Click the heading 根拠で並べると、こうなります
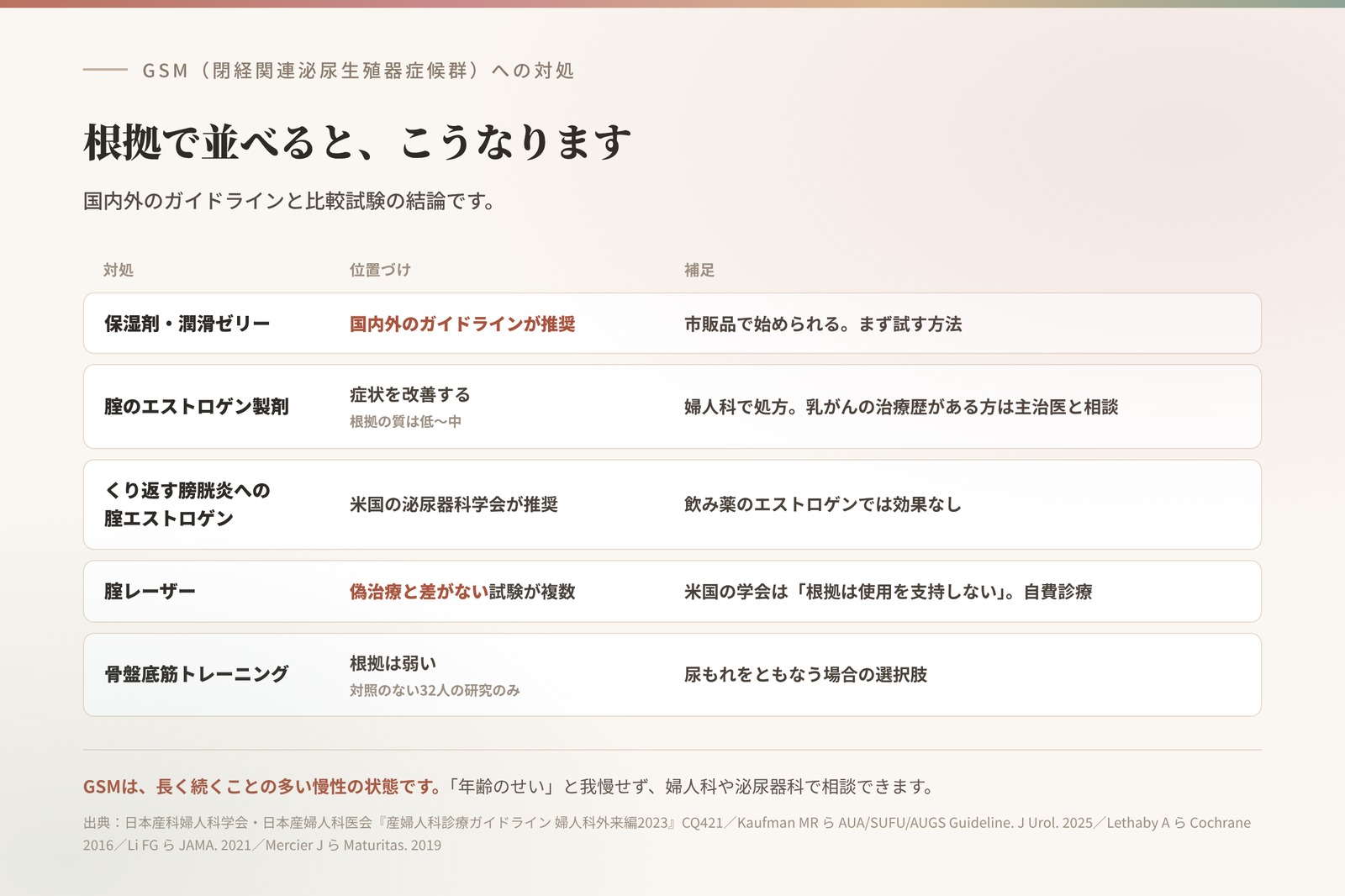The height and width of the screenshot is (896, 1345). tap(357, 142)
